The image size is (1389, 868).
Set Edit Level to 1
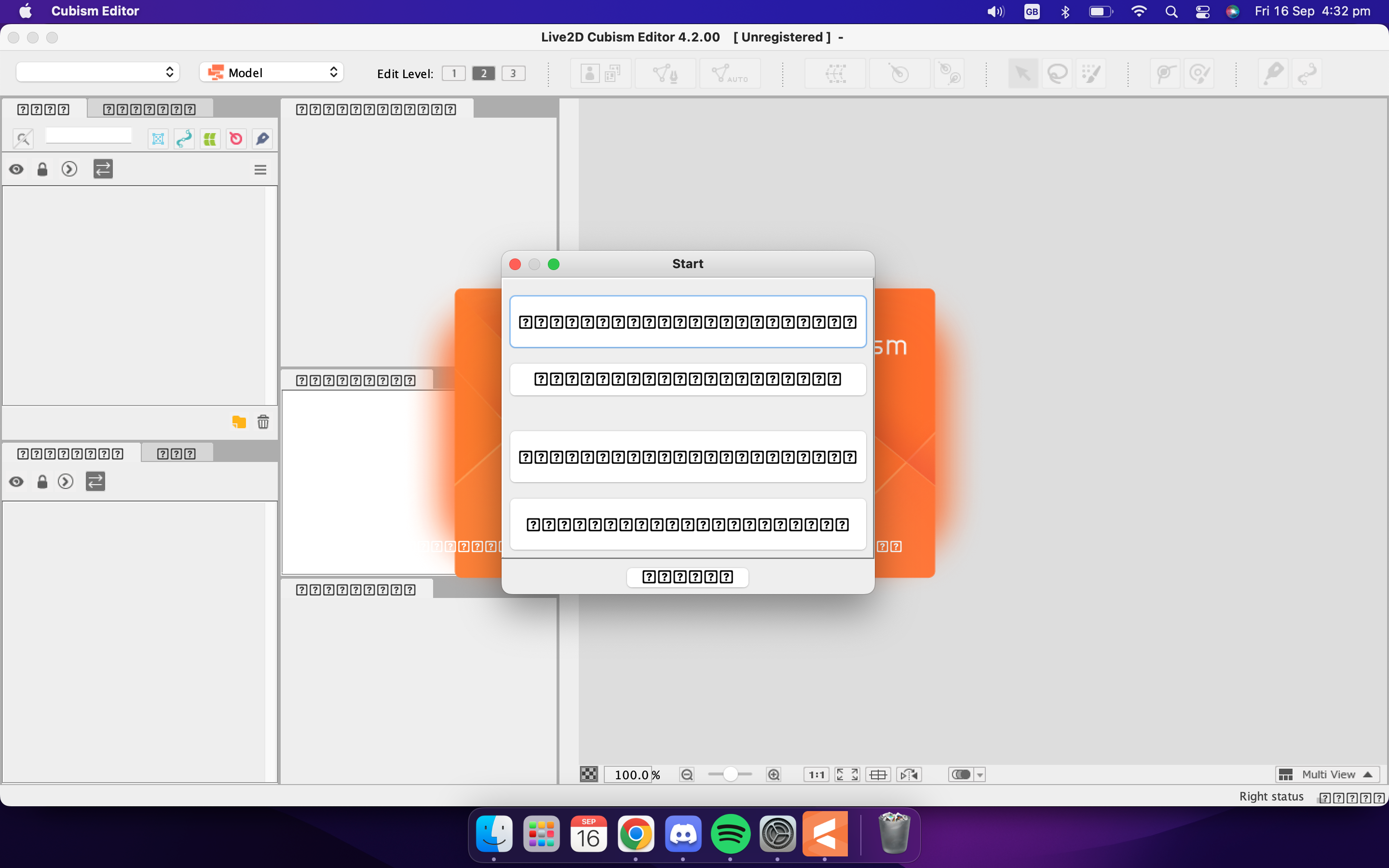coord(453,73)
